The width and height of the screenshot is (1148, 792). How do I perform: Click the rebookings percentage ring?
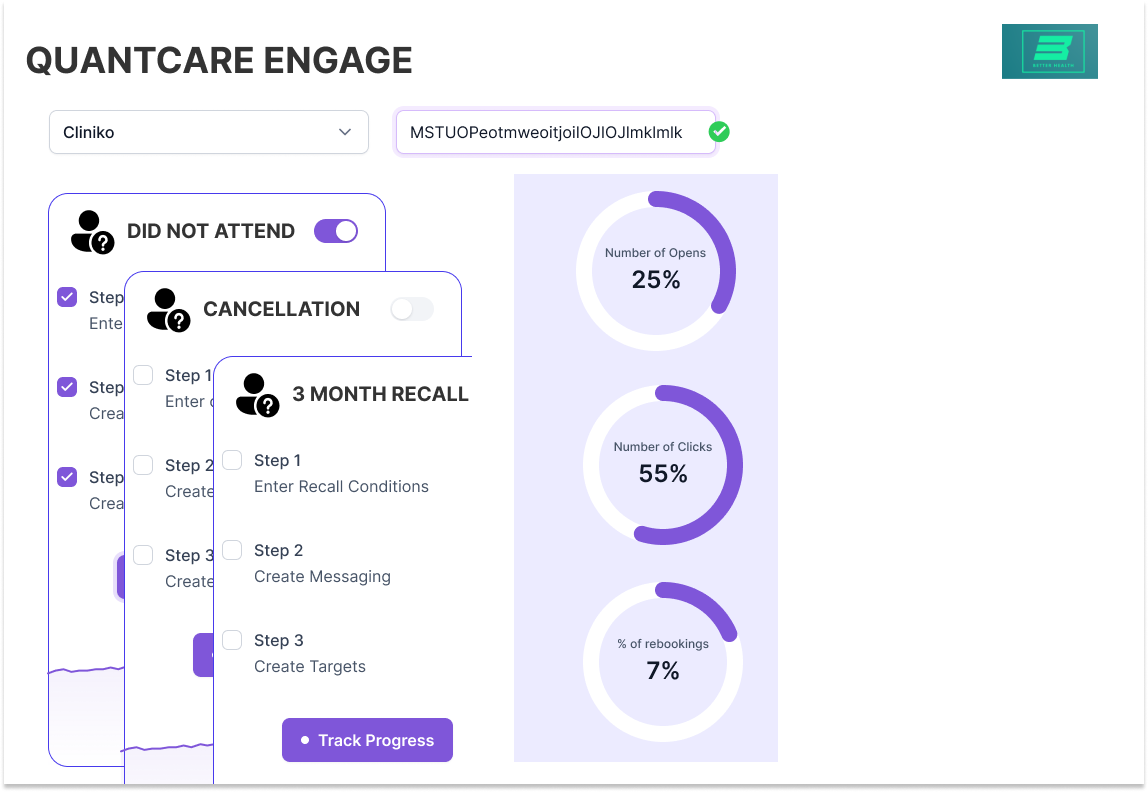[663, 662]
